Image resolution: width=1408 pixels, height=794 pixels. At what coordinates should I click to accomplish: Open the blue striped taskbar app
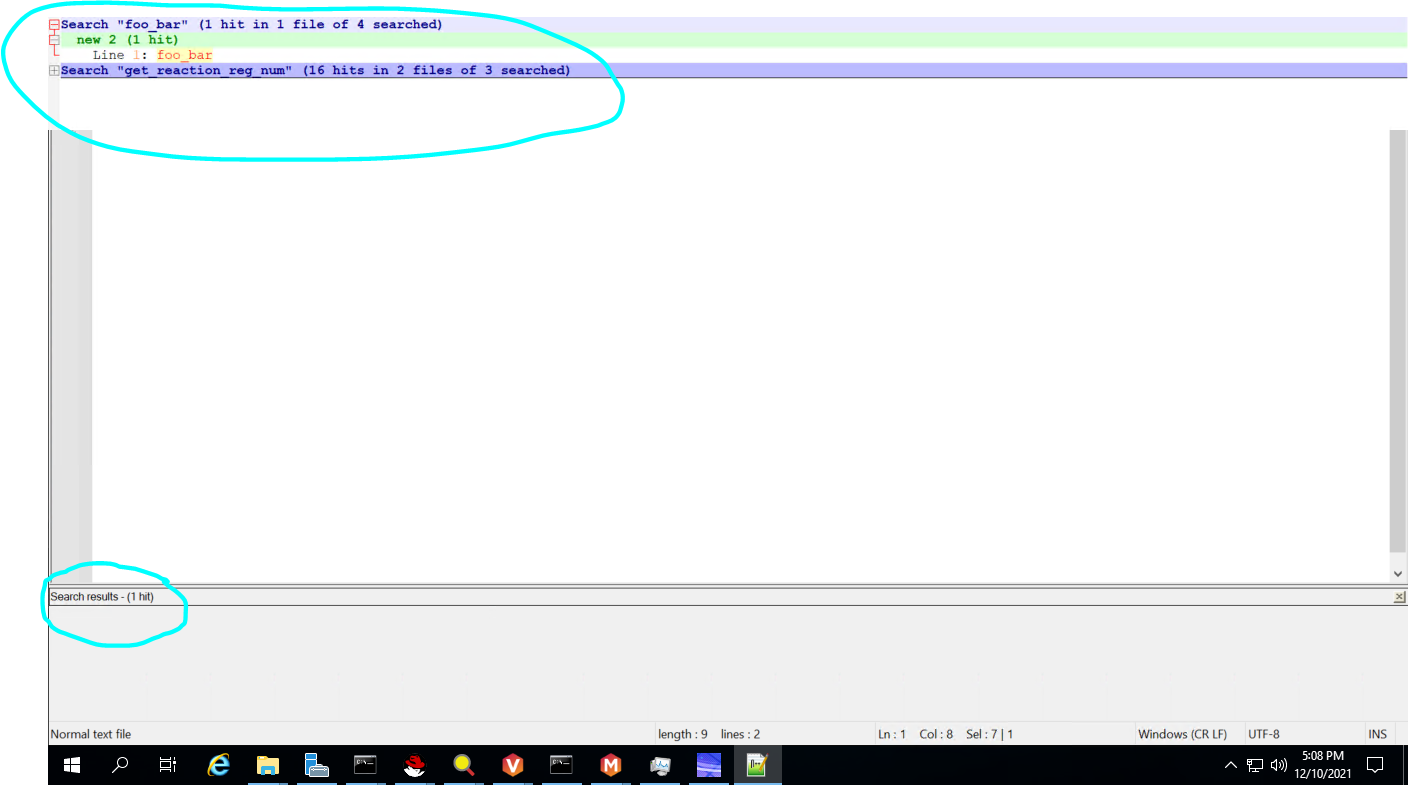pos(708,766)
